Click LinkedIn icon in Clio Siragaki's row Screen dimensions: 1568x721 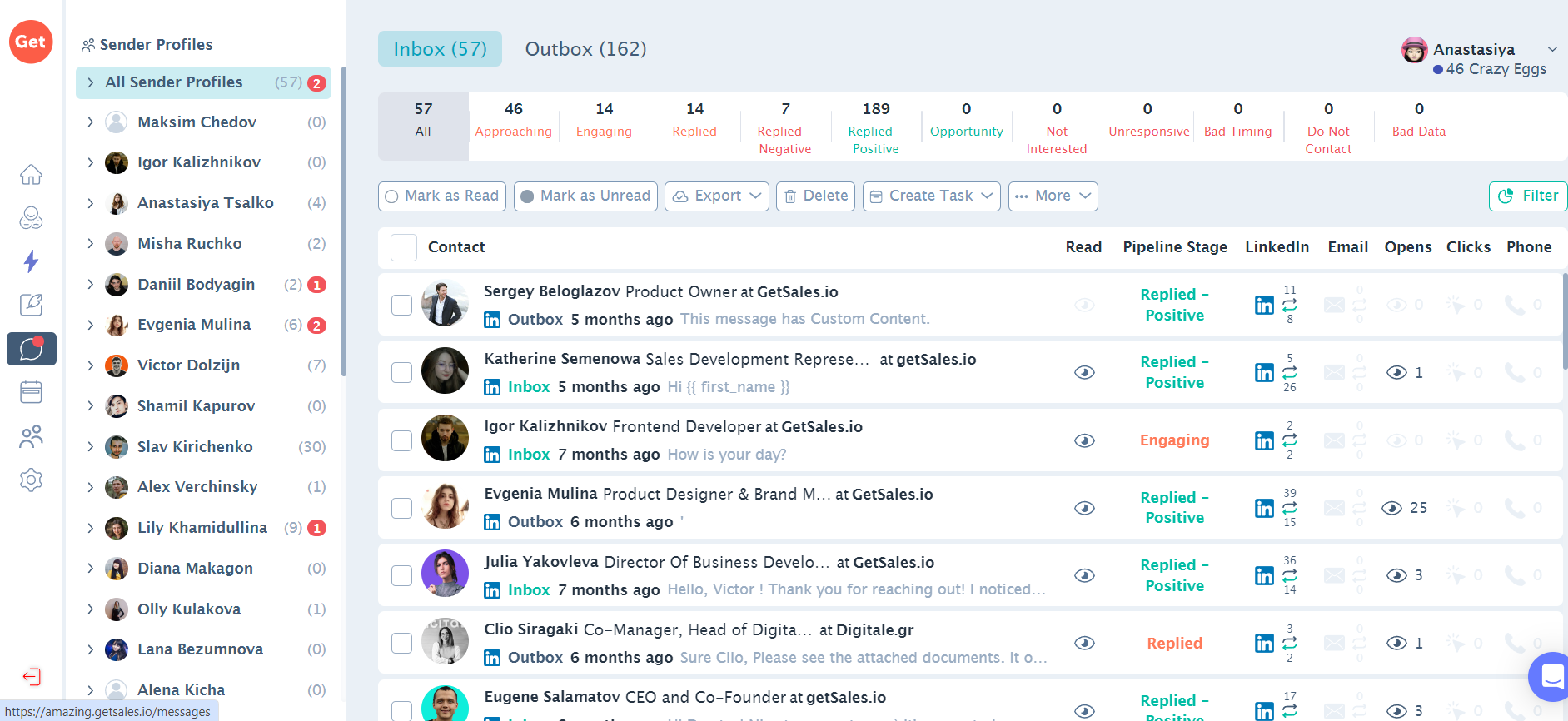(1264, 643)
